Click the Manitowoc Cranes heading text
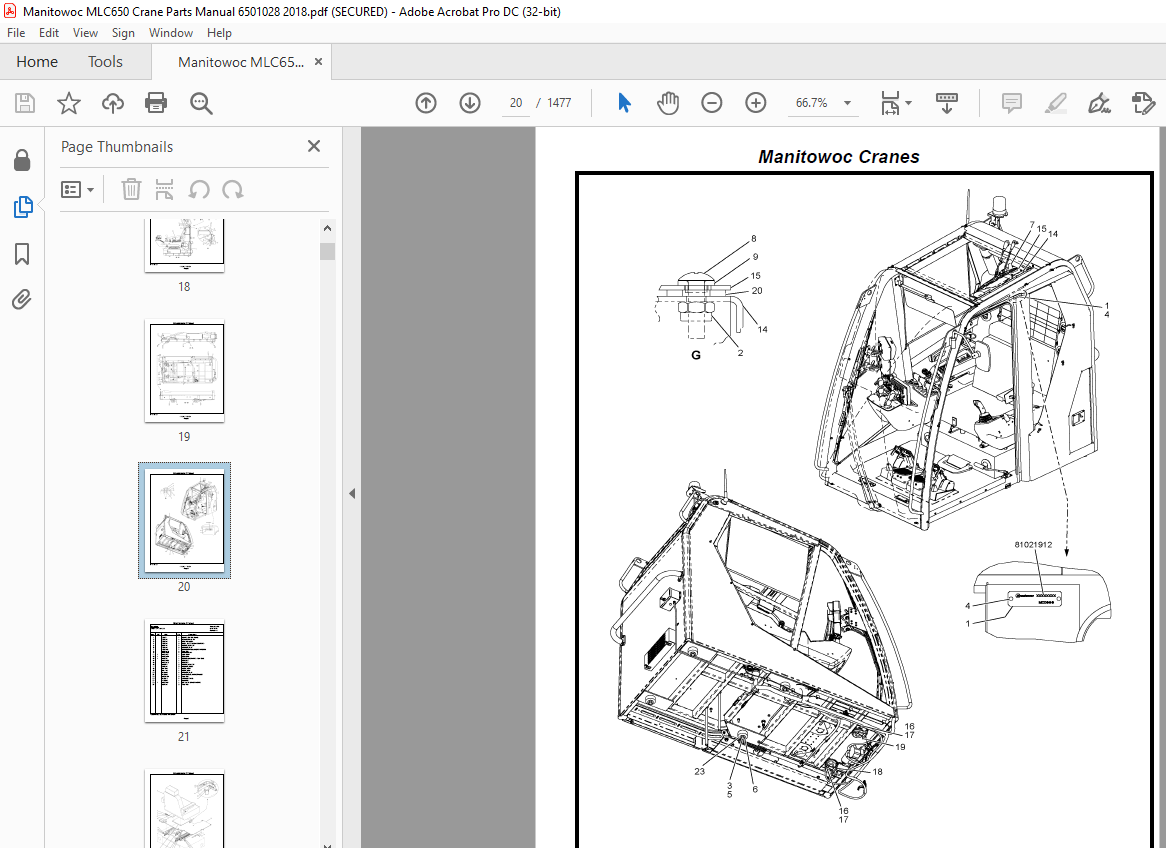The image size is (1166, 848). [839, 157]
